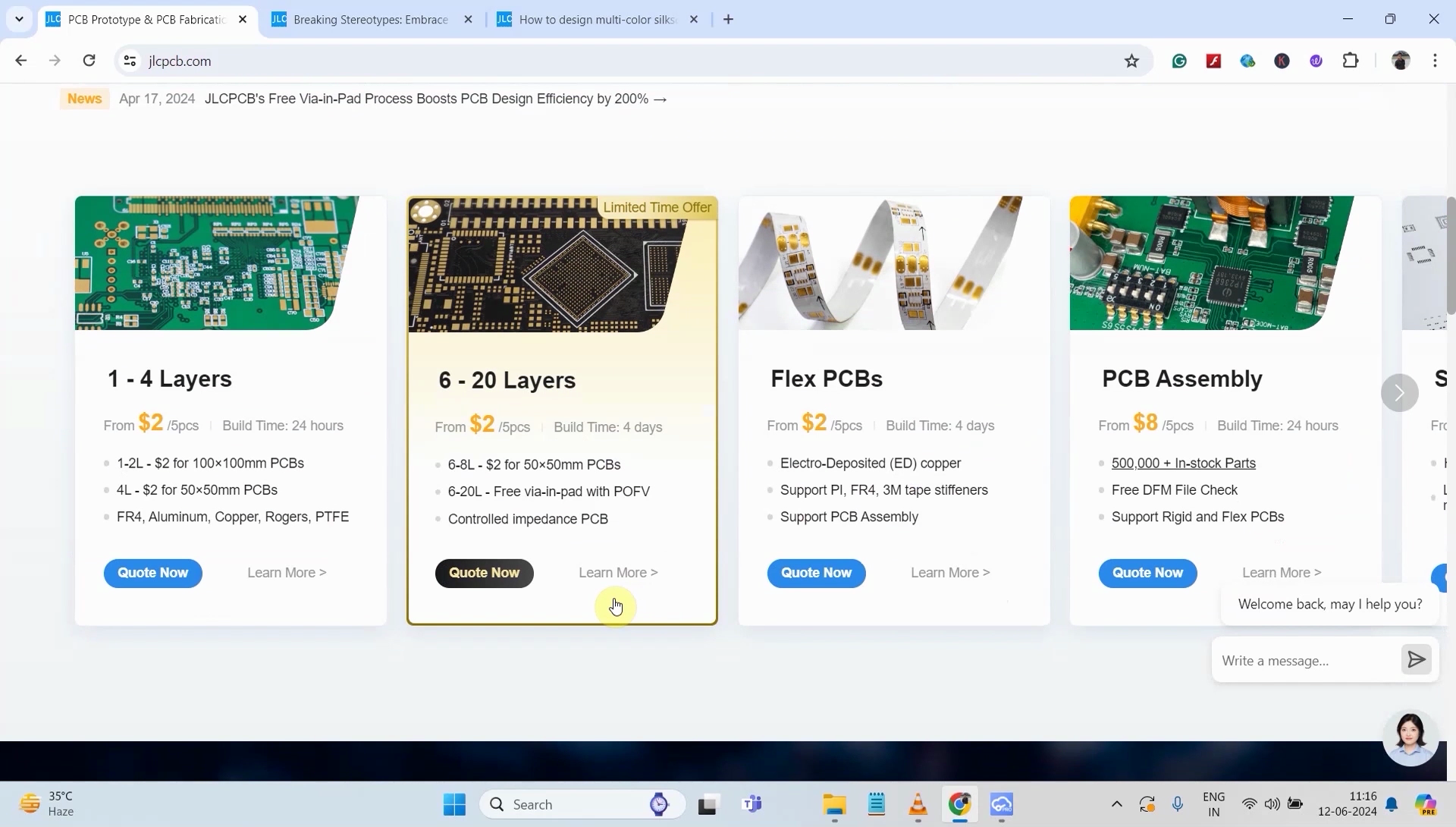Open the Wordtune extension
Viewport: 1456px width, 827px height.
click(1316, 61)
